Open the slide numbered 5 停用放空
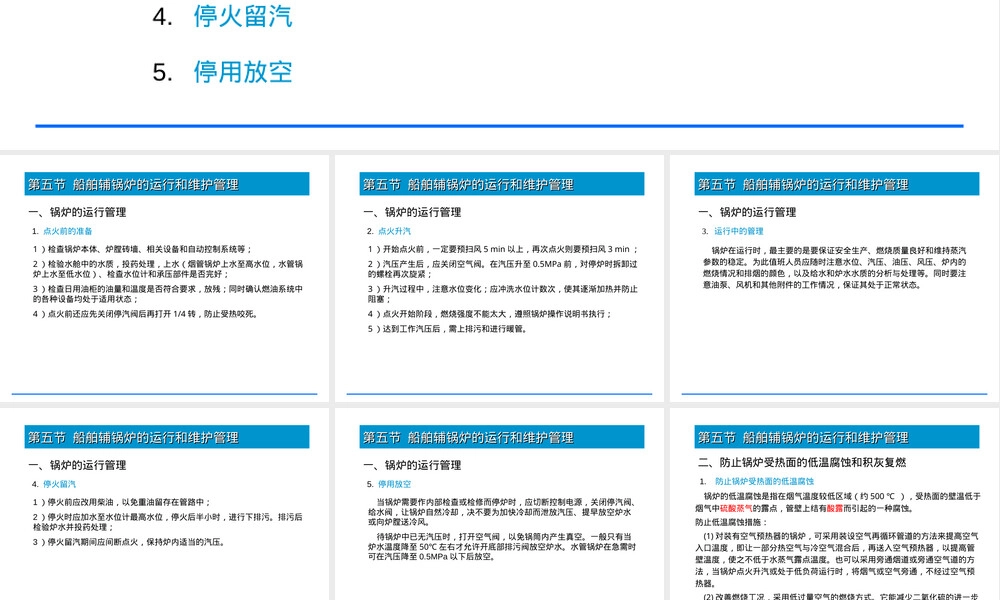The width and height of the screenshot is (1000, 600). pyautogui.click(x=499, y=504)
